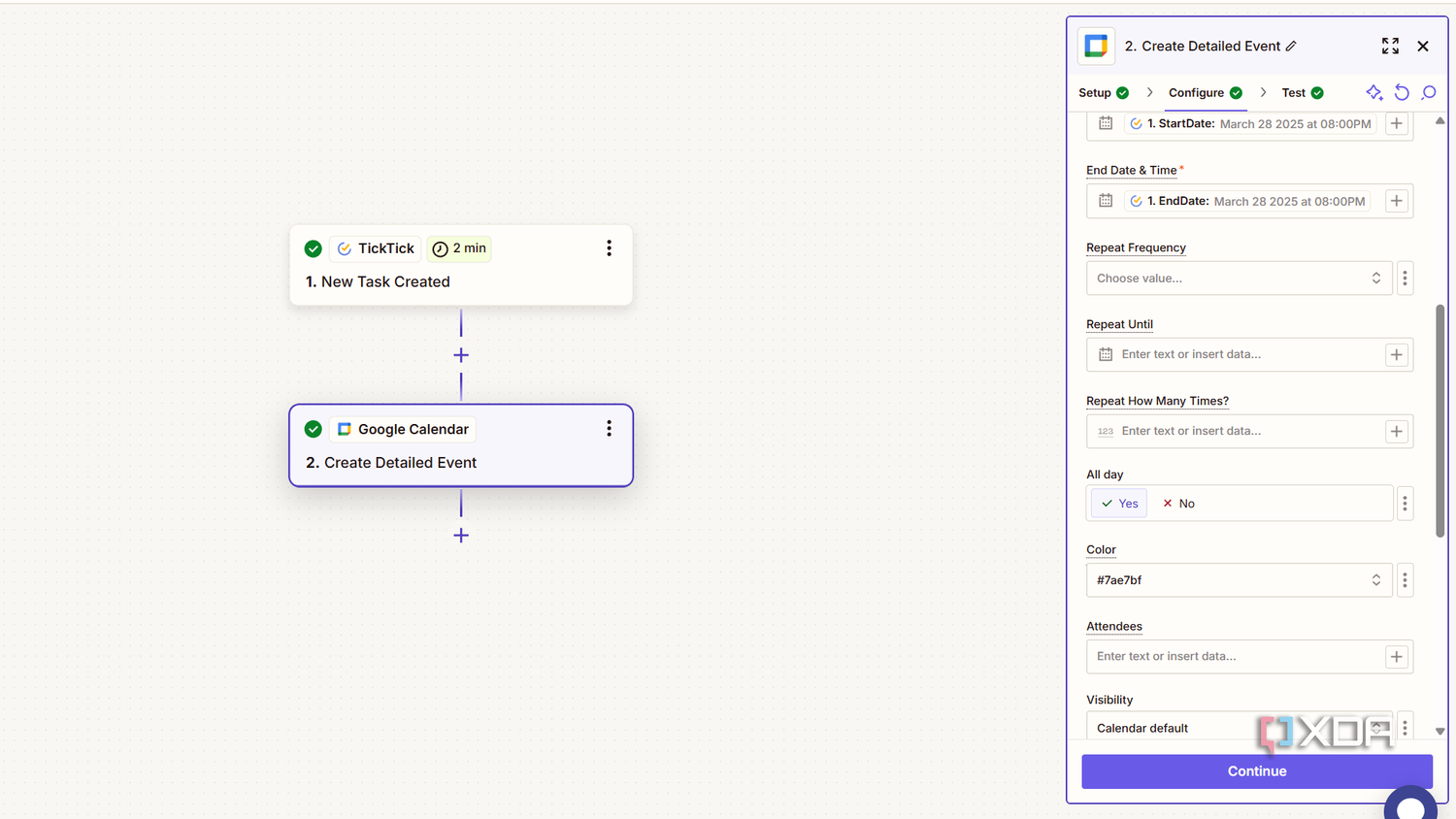Open the Color dropdown showing #7ae7bf
Screen dimensions: 1456x819
(1239, 580)
